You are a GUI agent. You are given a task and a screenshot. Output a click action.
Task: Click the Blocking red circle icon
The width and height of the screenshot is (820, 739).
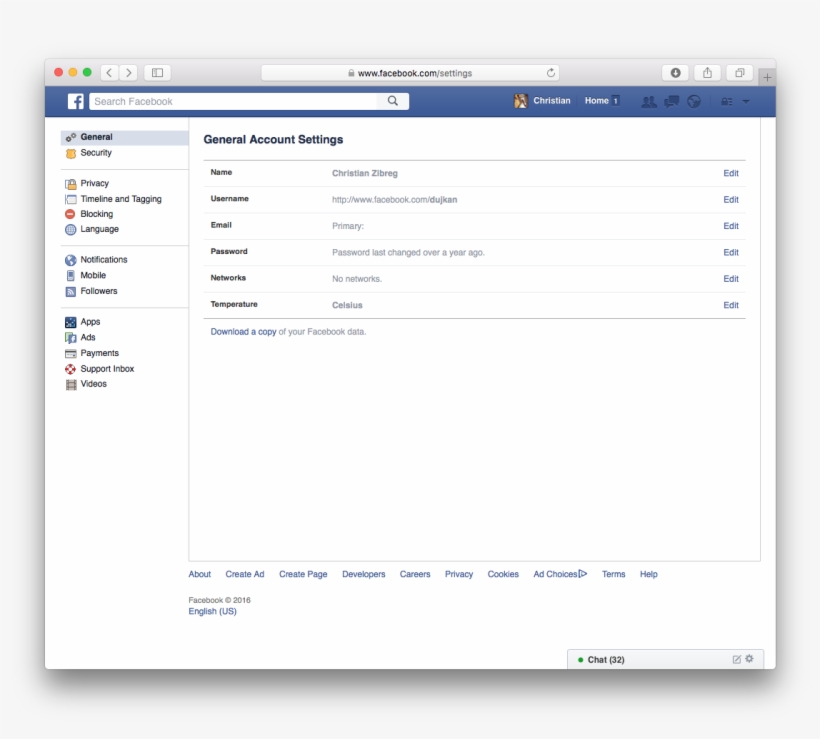(x=70, y=214)
